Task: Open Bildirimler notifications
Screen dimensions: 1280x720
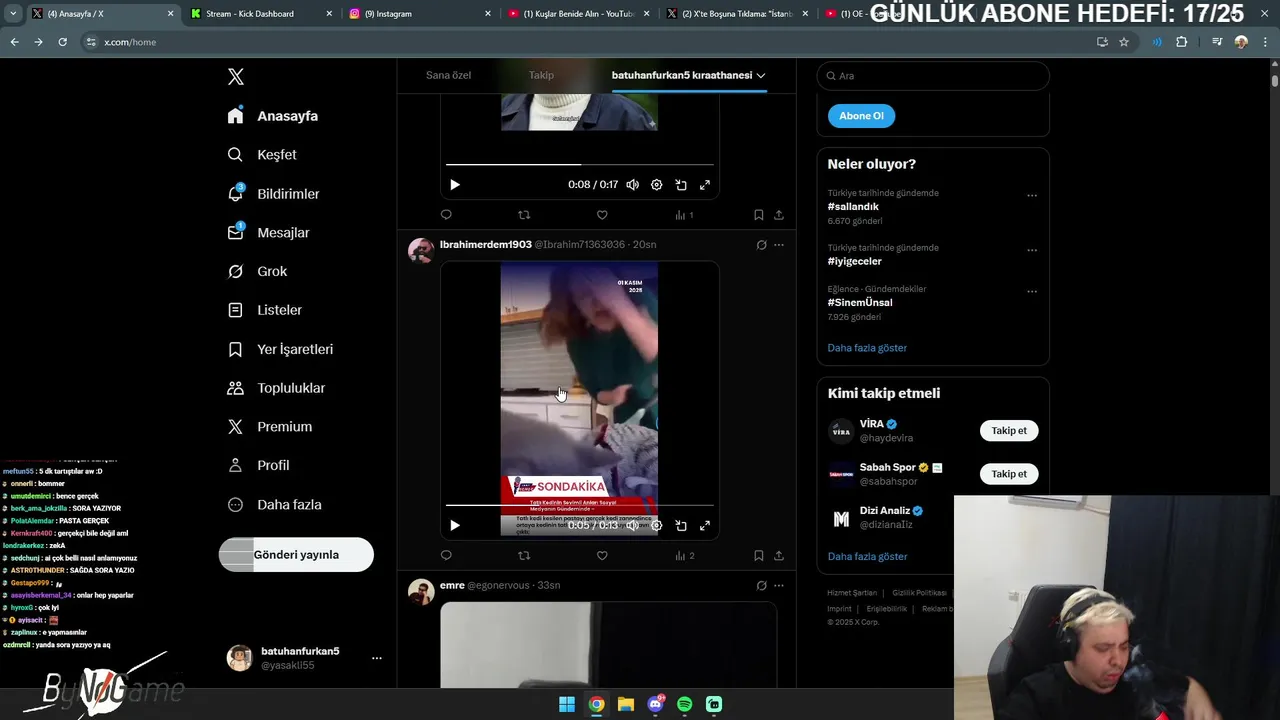Action: click(273, 193)
